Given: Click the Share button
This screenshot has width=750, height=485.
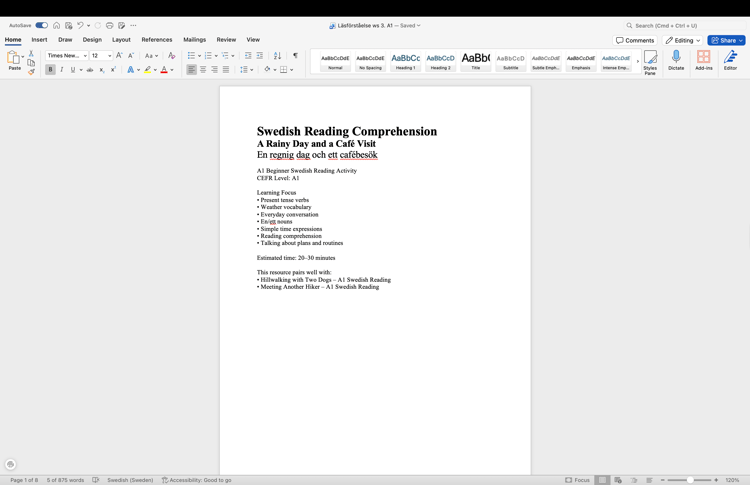Looking at the screenshot, I should [x=727, y=40].
